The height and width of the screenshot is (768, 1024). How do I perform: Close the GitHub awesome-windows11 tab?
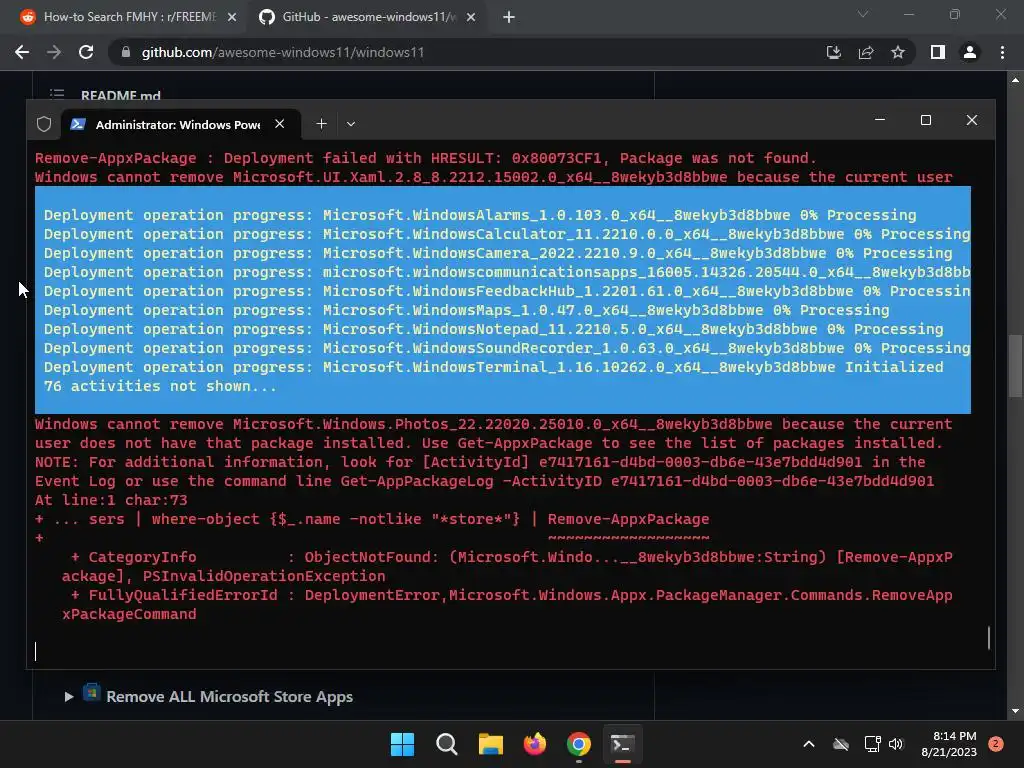click(471, 17)
